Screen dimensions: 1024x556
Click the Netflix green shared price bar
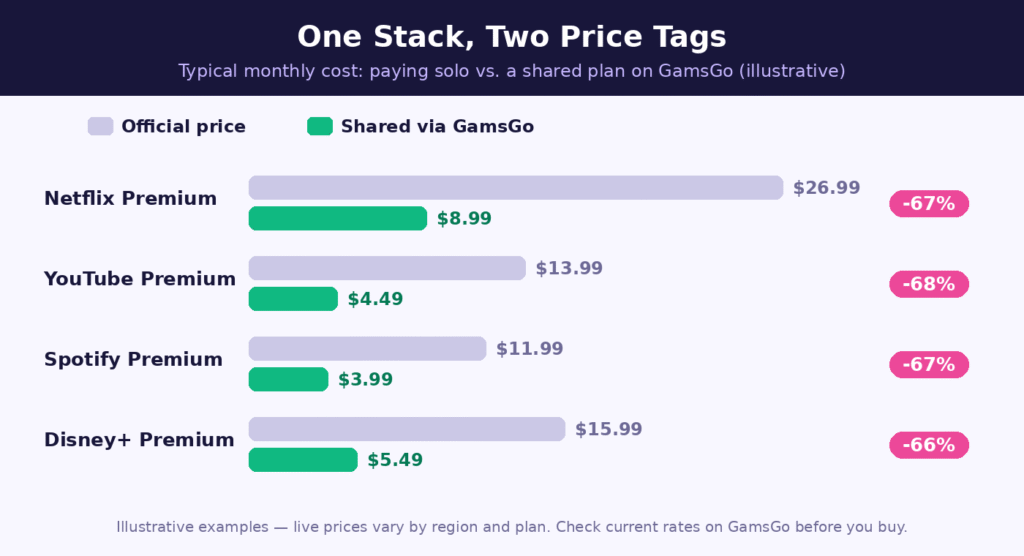point(338,218)
